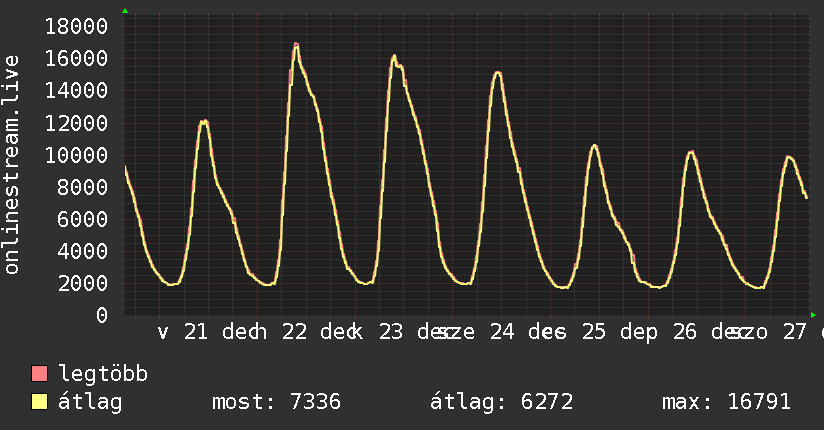Click the yellow átlag legend swatch
The height and width of the screenshot is (430, 824).
click(39, 402)
